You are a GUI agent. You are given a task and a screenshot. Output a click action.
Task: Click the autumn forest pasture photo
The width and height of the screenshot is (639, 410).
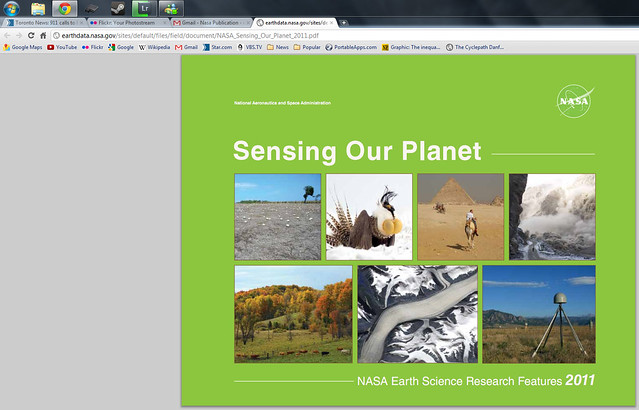[293, 314]
